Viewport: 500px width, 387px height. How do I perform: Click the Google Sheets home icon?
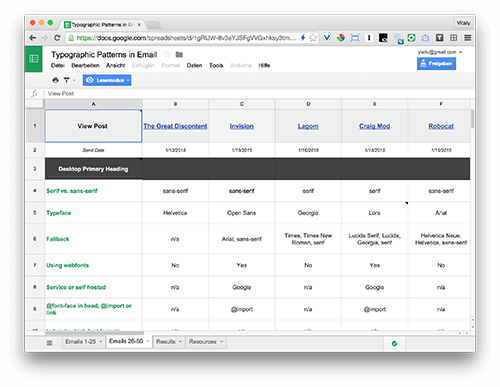tap(34, 59)
